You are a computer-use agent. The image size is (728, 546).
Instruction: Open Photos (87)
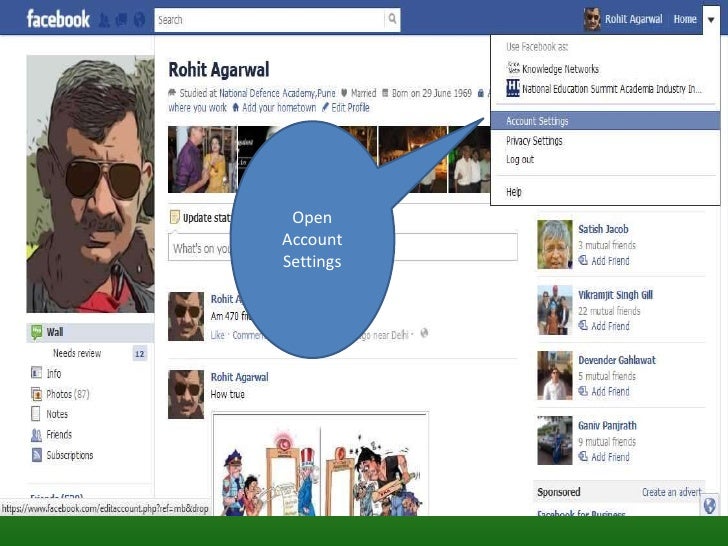tap(68, 394)
